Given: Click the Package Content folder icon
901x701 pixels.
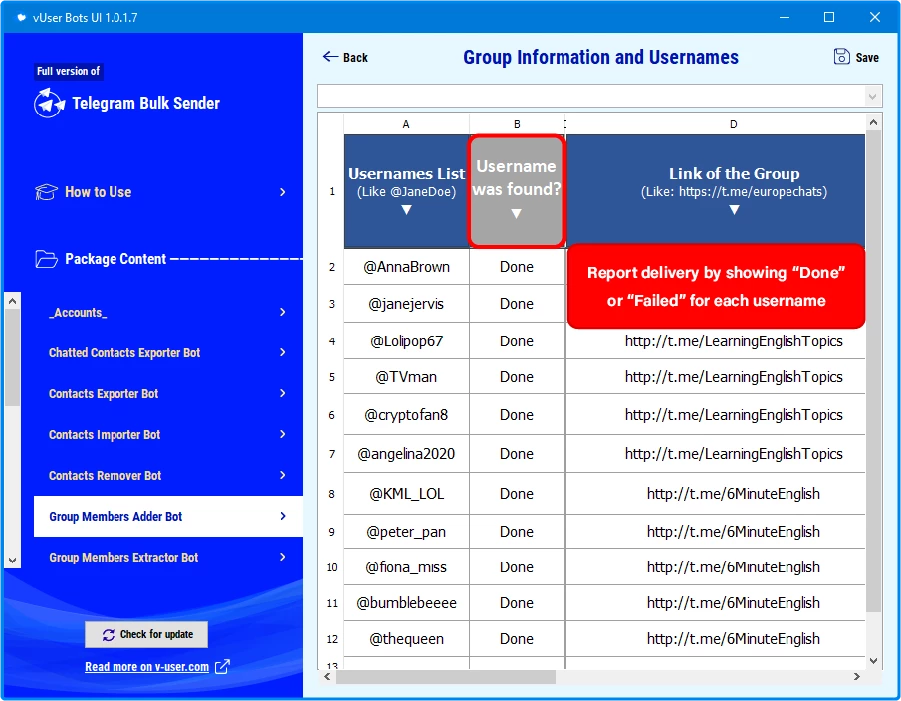Looking at the screenshot, I should click(x=46, y=259).
